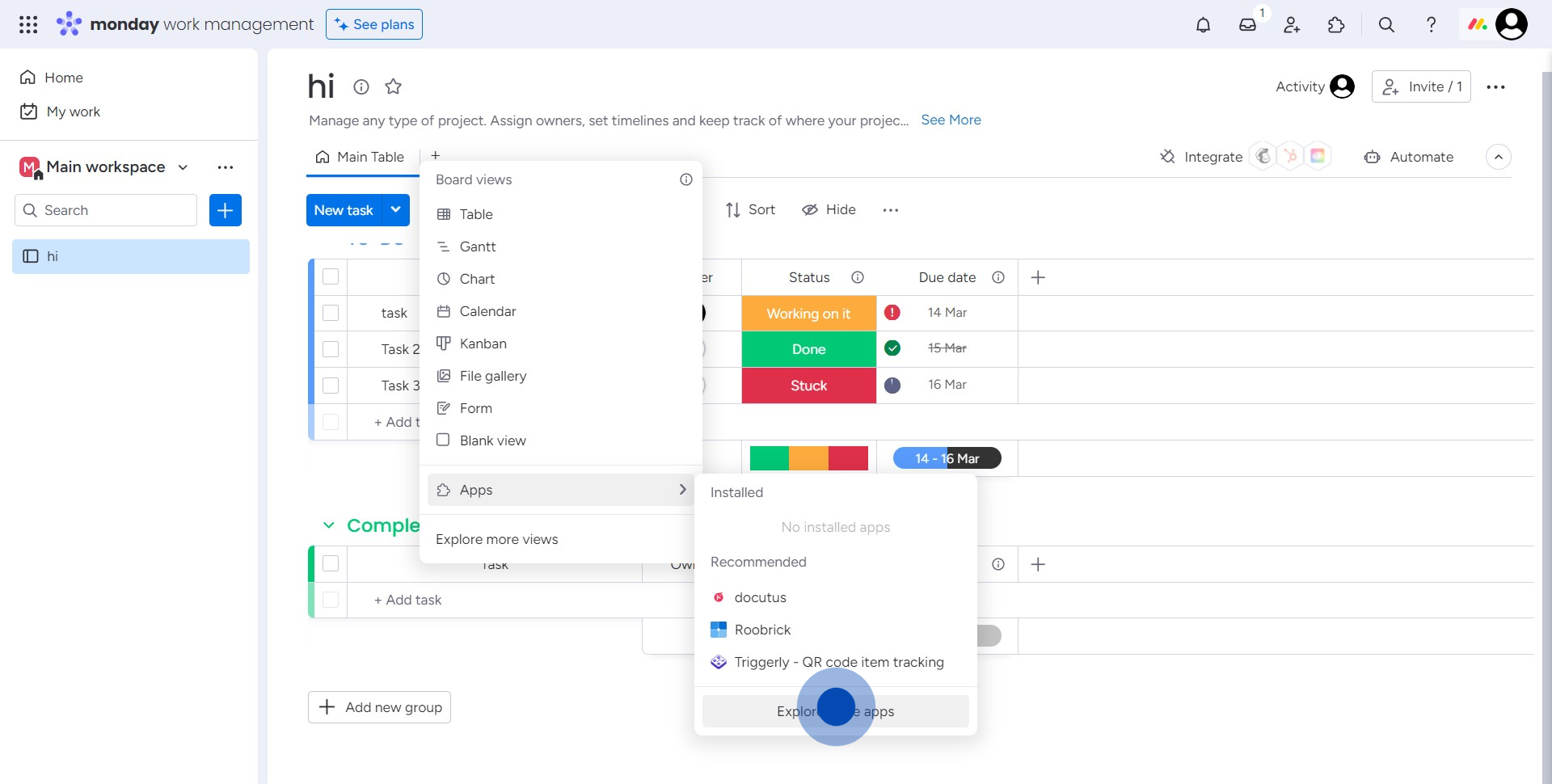
Task: Click the search magnifier in top bar
Action: click(1386, 25)
